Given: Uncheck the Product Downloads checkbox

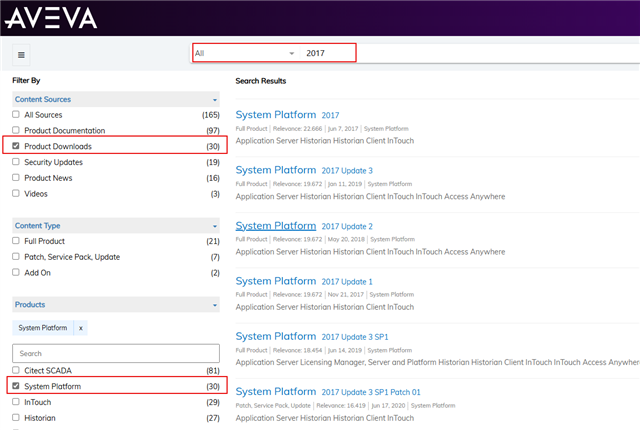Looking at the screenshot, I should [x=16, y=146].
